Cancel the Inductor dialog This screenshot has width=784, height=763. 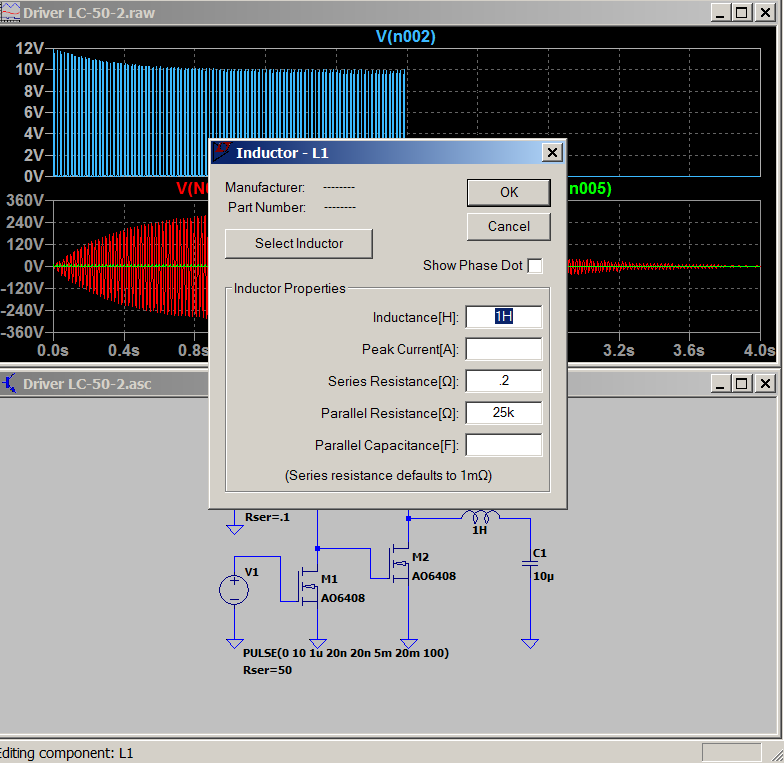[508, 226]
